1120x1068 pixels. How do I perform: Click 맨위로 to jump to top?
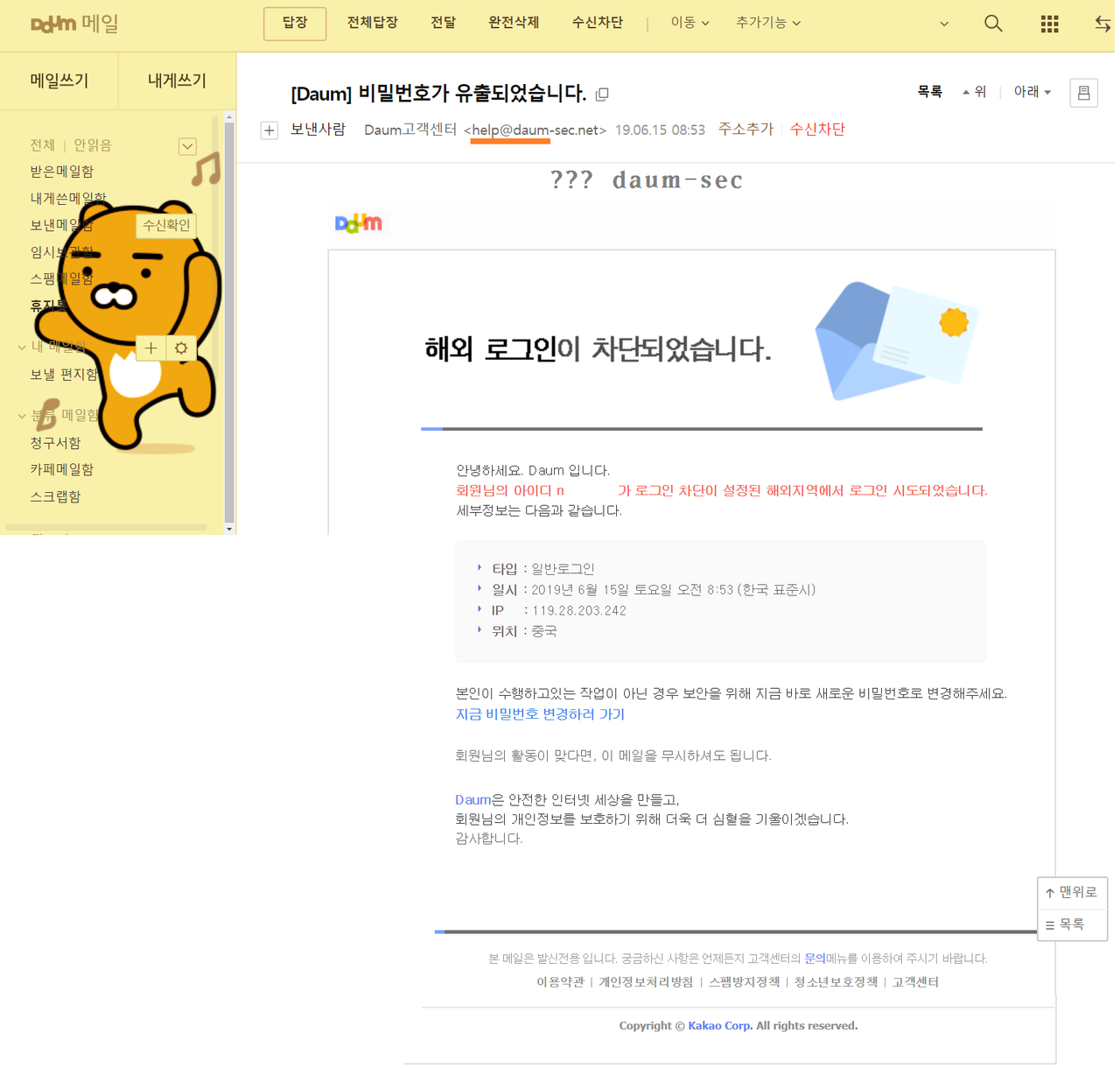1072,893
